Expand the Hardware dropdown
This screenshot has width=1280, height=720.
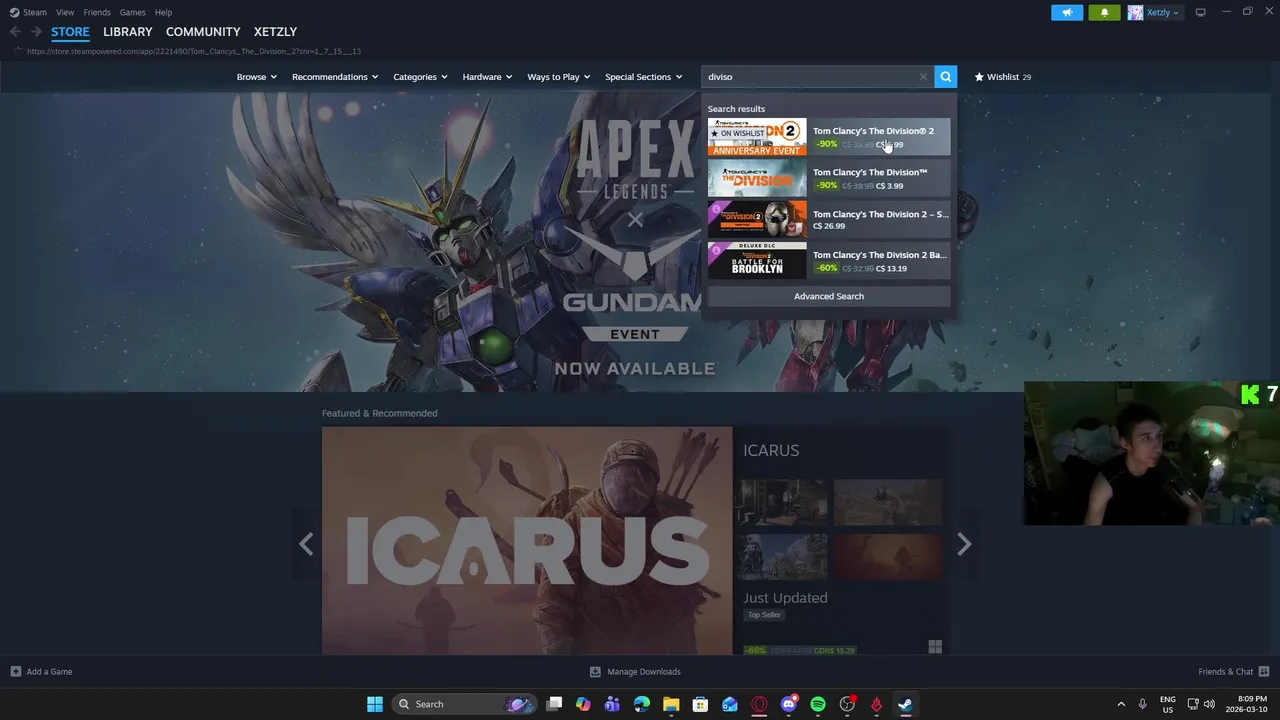point(487,77)
